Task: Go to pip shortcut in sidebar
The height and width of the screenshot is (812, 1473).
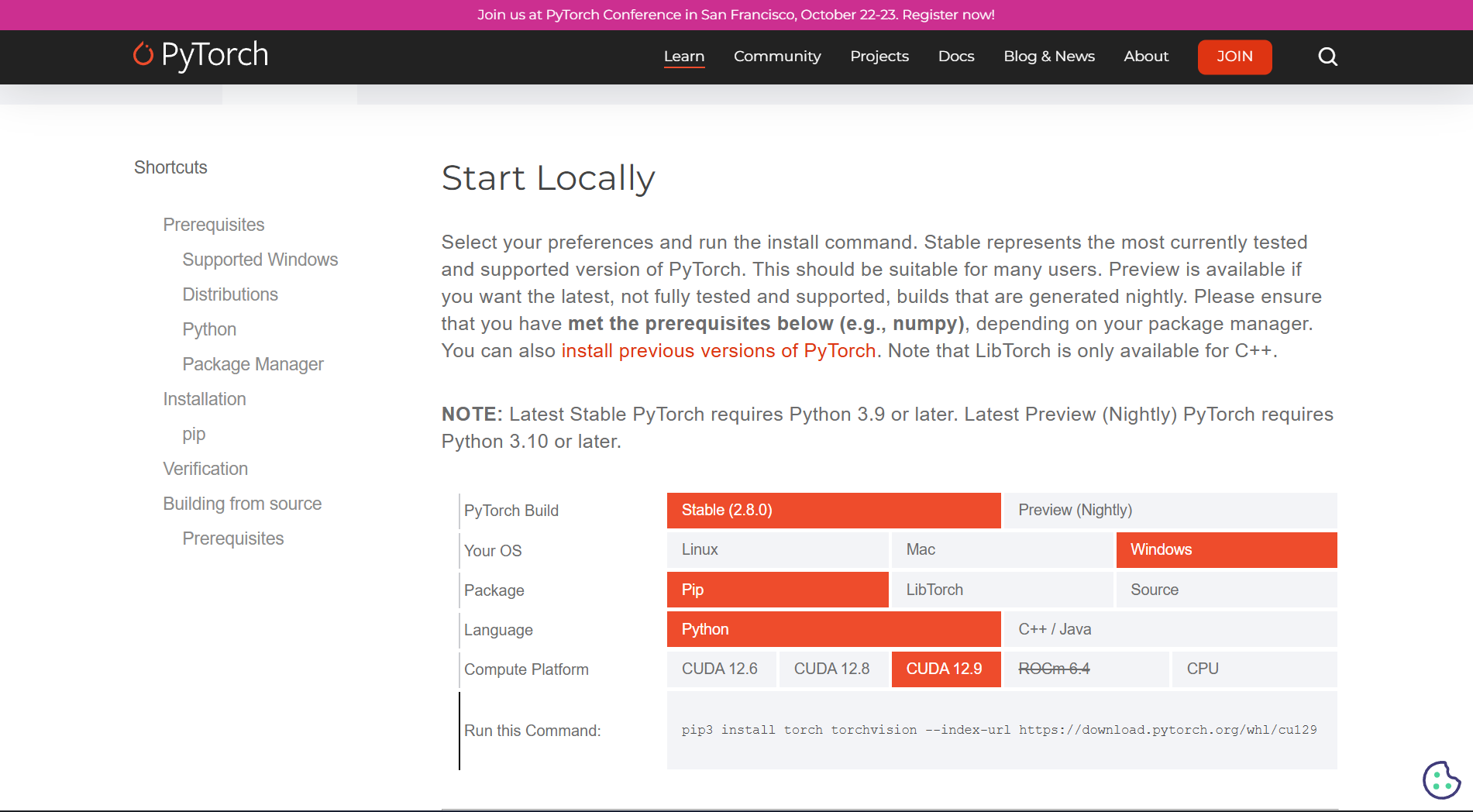Action: [194, 434]
